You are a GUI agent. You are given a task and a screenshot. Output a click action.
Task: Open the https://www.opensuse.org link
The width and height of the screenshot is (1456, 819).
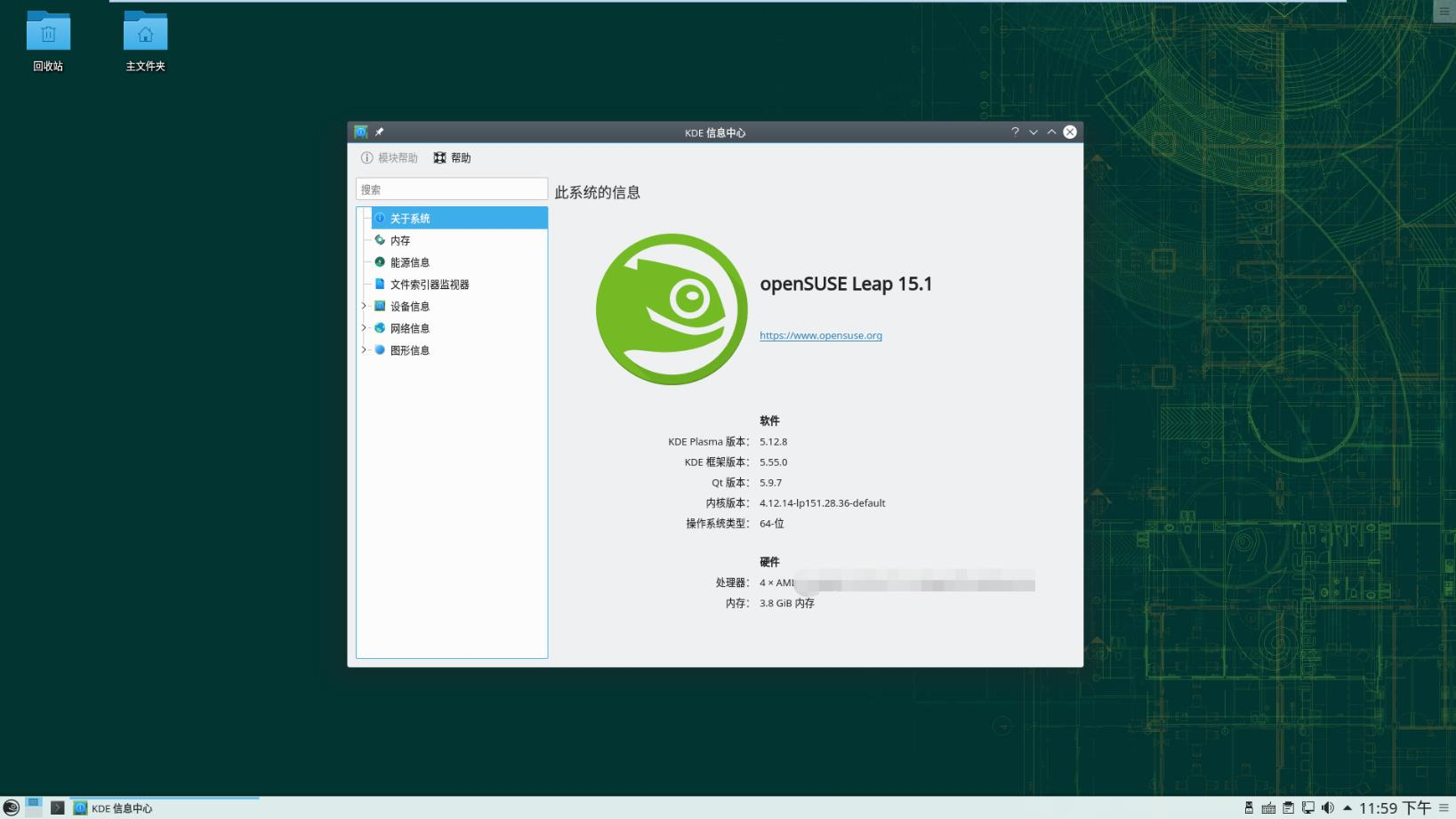pos(820,335)
